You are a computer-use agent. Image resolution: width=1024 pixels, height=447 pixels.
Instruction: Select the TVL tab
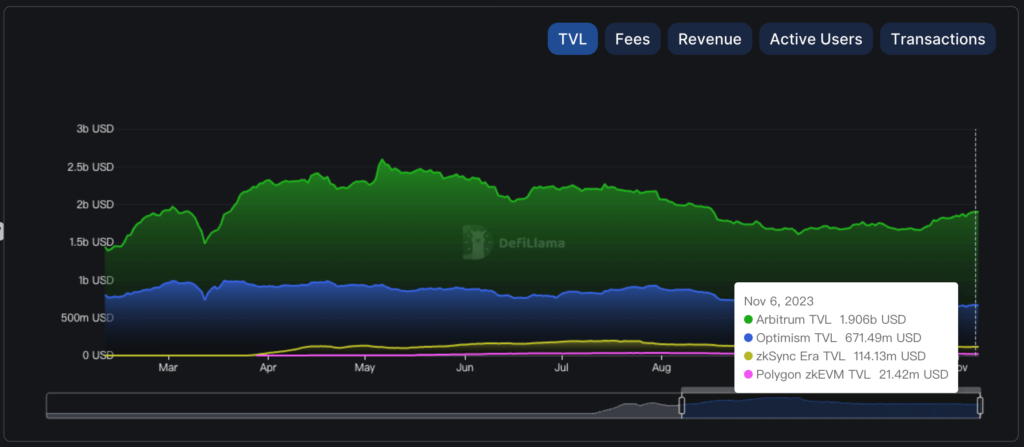(x=572, y=39)
